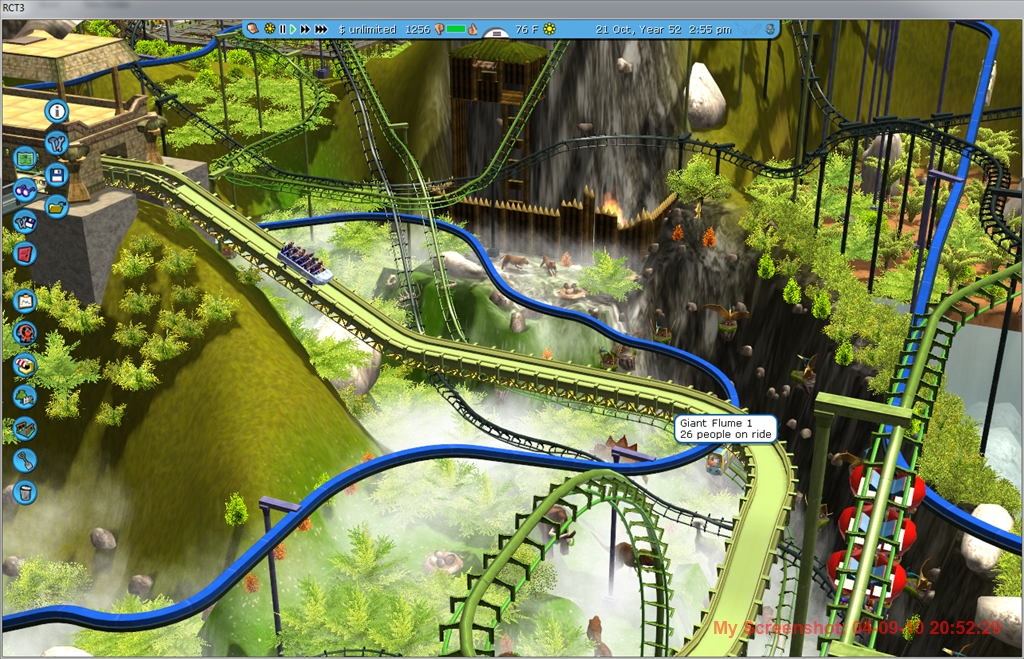Set game speed to normal play
The width and height of the screenshot is (1024, 659).
tap(293, 30)
